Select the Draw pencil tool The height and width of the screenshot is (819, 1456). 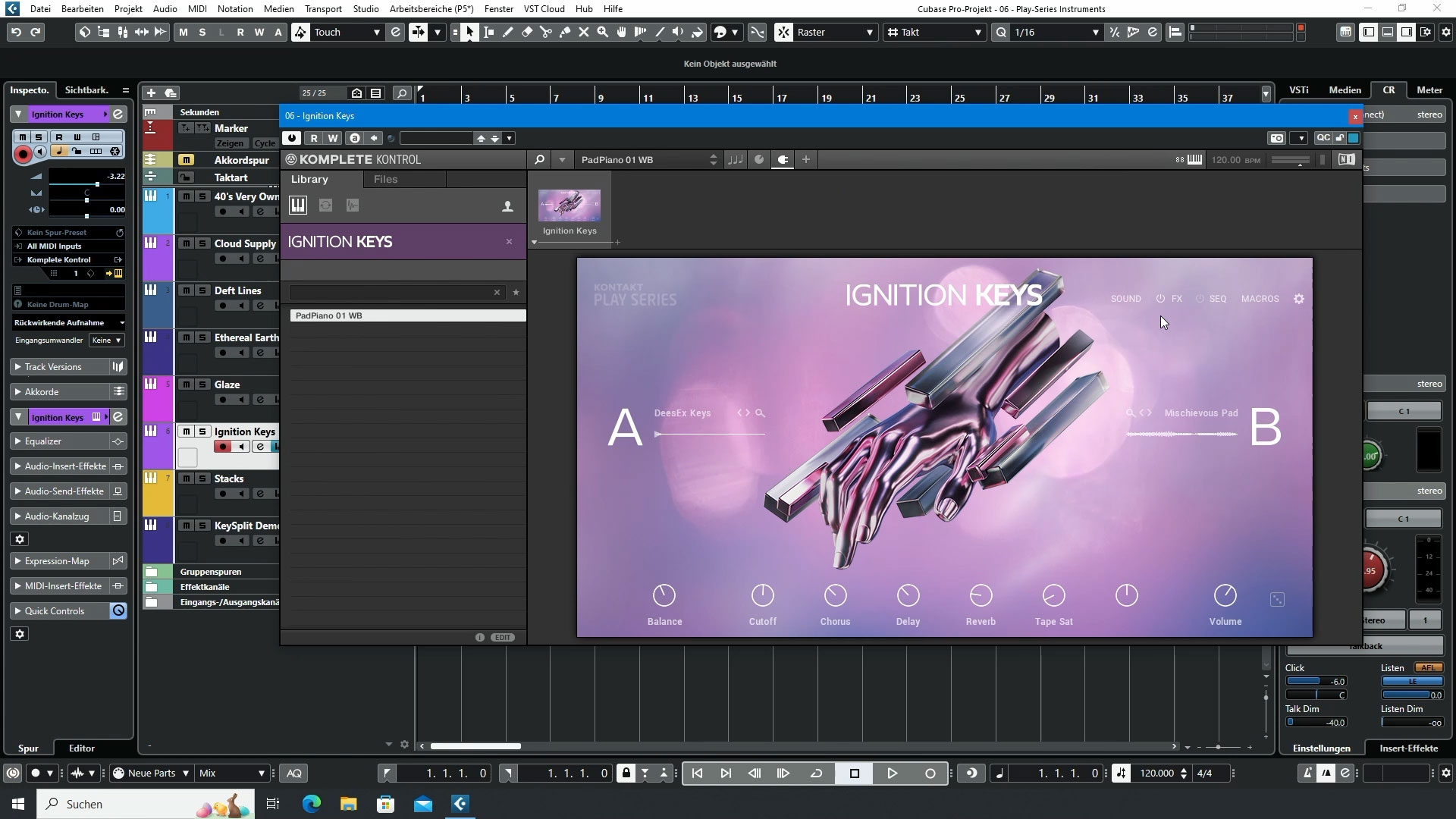coord(508,32)
